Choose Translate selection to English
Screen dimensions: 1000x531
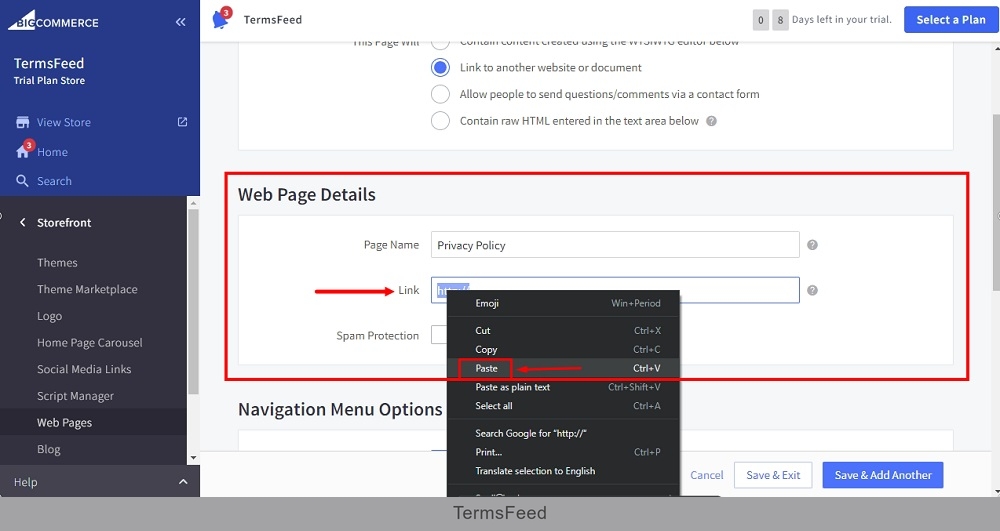tap(564, 471)
